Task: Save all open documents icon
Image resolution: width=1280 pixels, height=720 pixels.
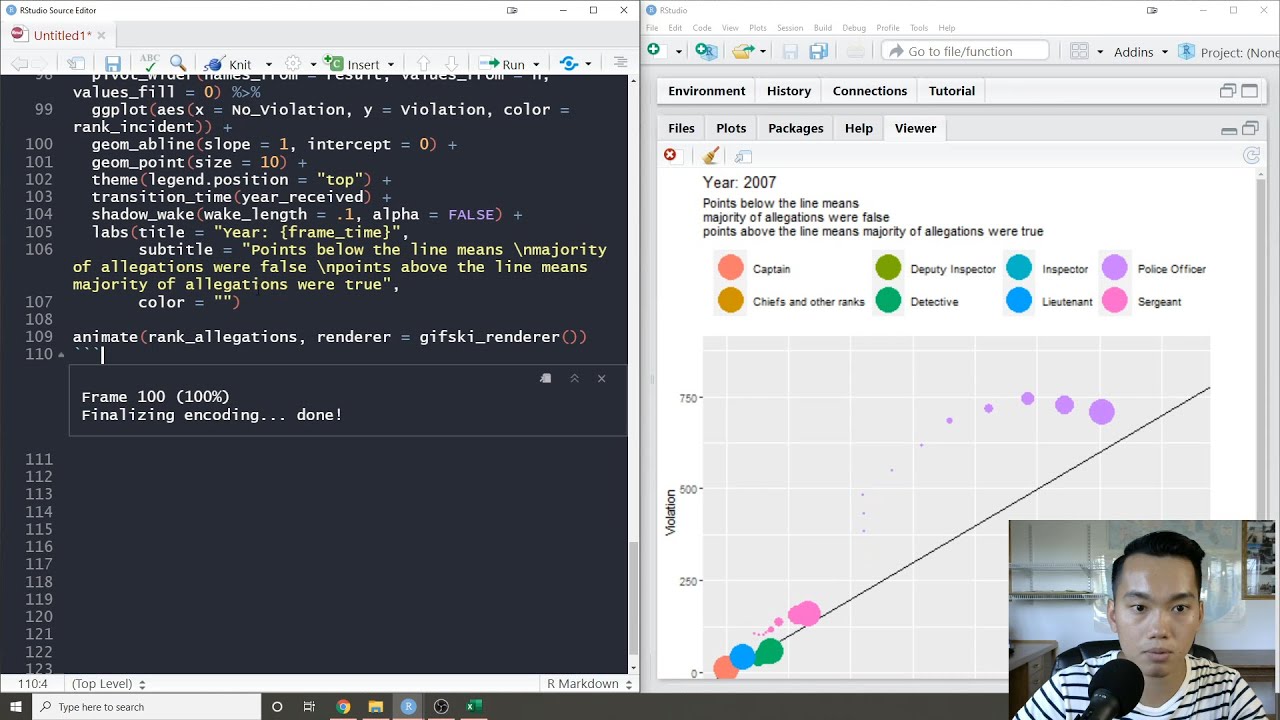Action: pyautogui.click(x=818, y=51)
